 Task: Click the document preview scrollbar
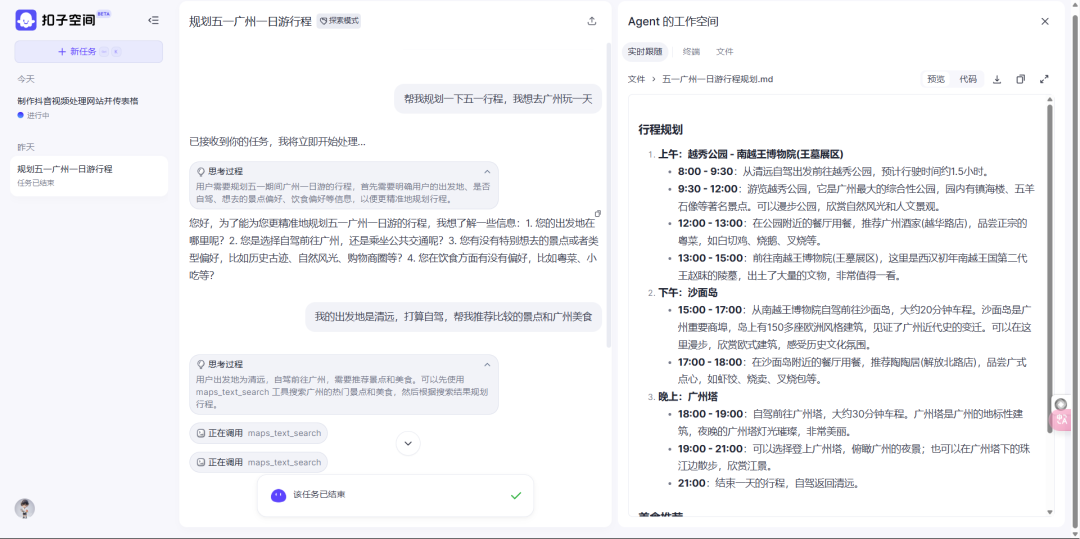coord(1050,268)
